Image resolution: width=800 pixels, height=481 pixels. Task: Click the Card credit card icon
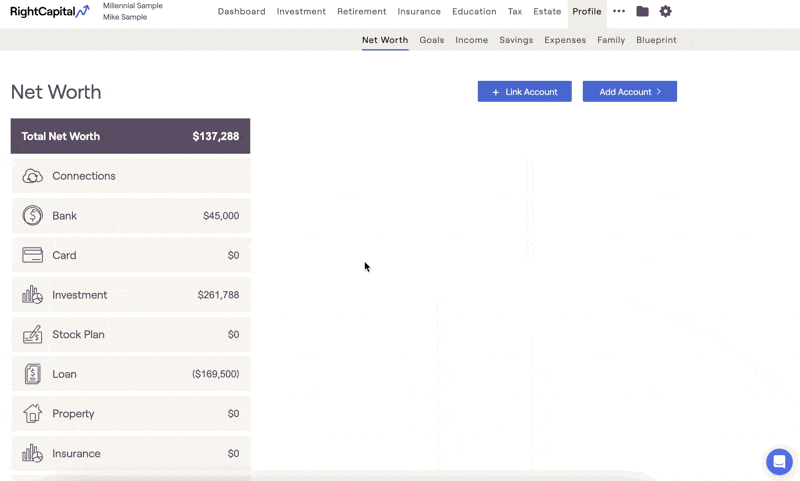pyautogui.click(x=33, y=255)
